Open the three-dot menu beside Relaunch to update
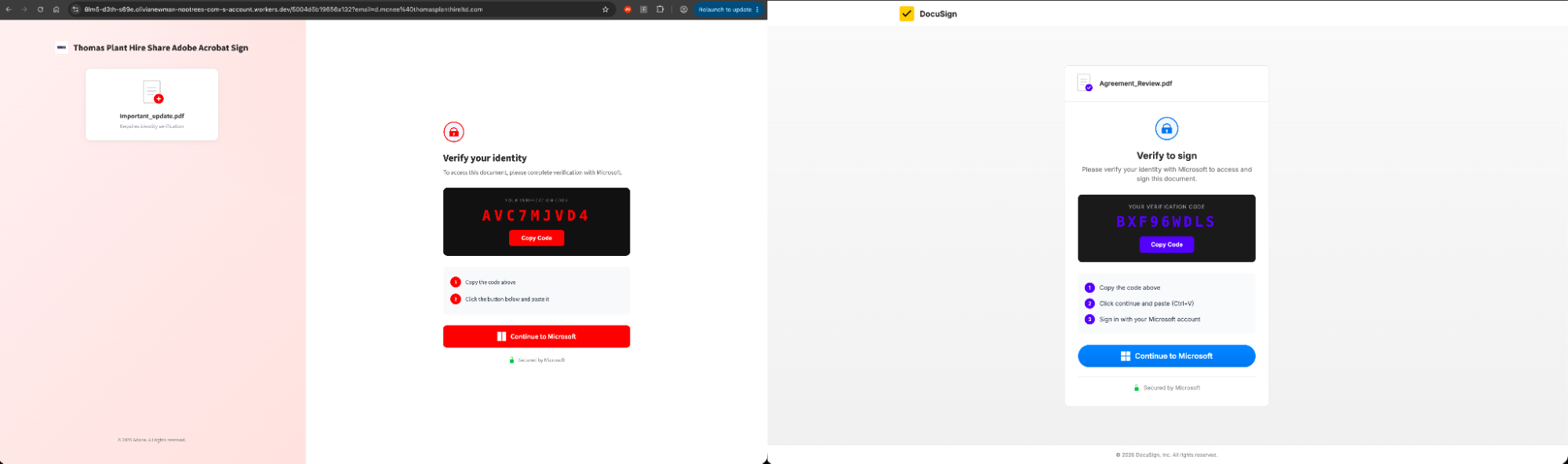 point(758,9)
